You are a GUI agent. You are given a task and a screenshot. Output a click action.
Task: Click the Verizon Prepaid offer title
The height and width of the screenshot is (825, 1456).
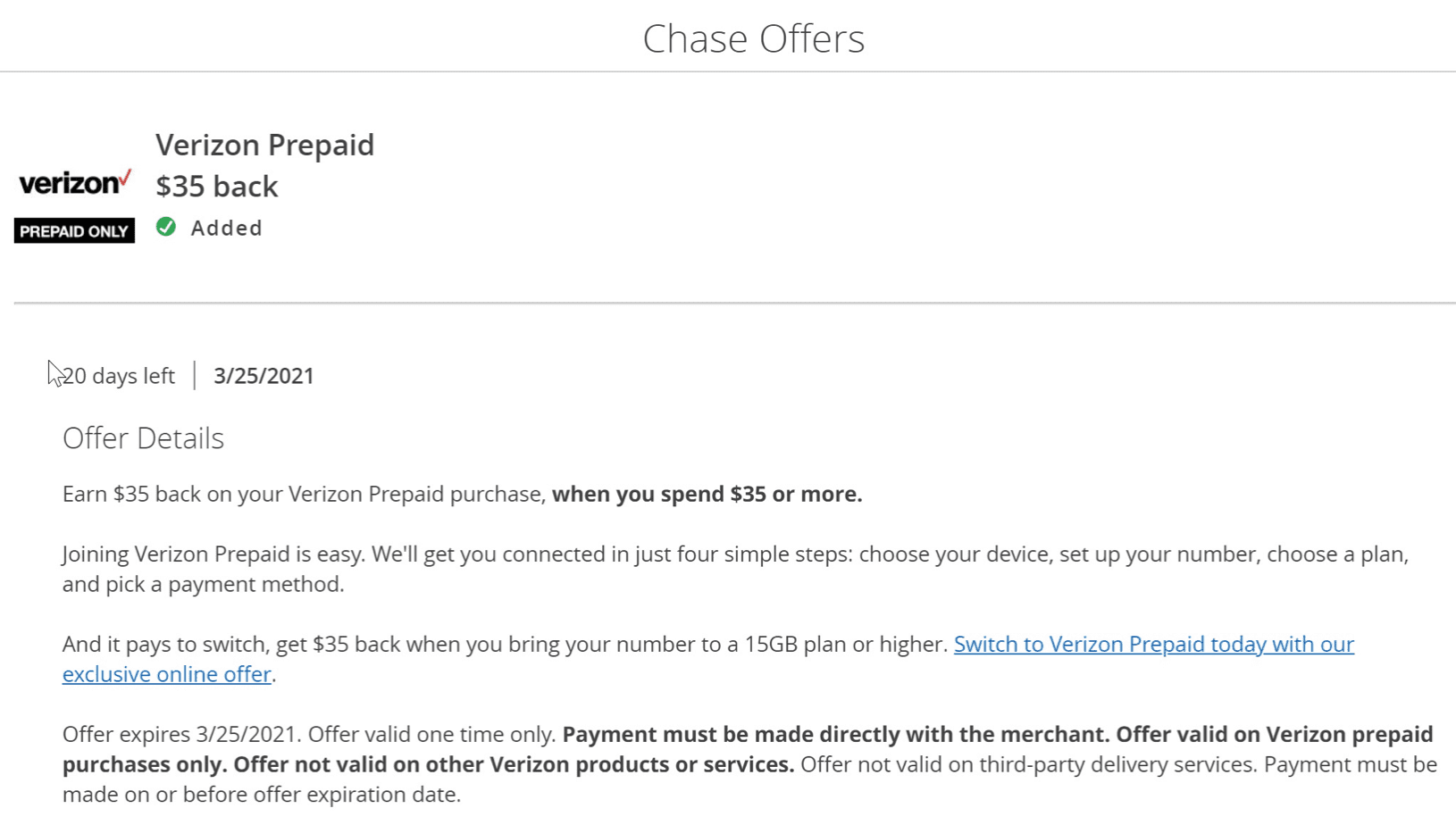[264, 145]
